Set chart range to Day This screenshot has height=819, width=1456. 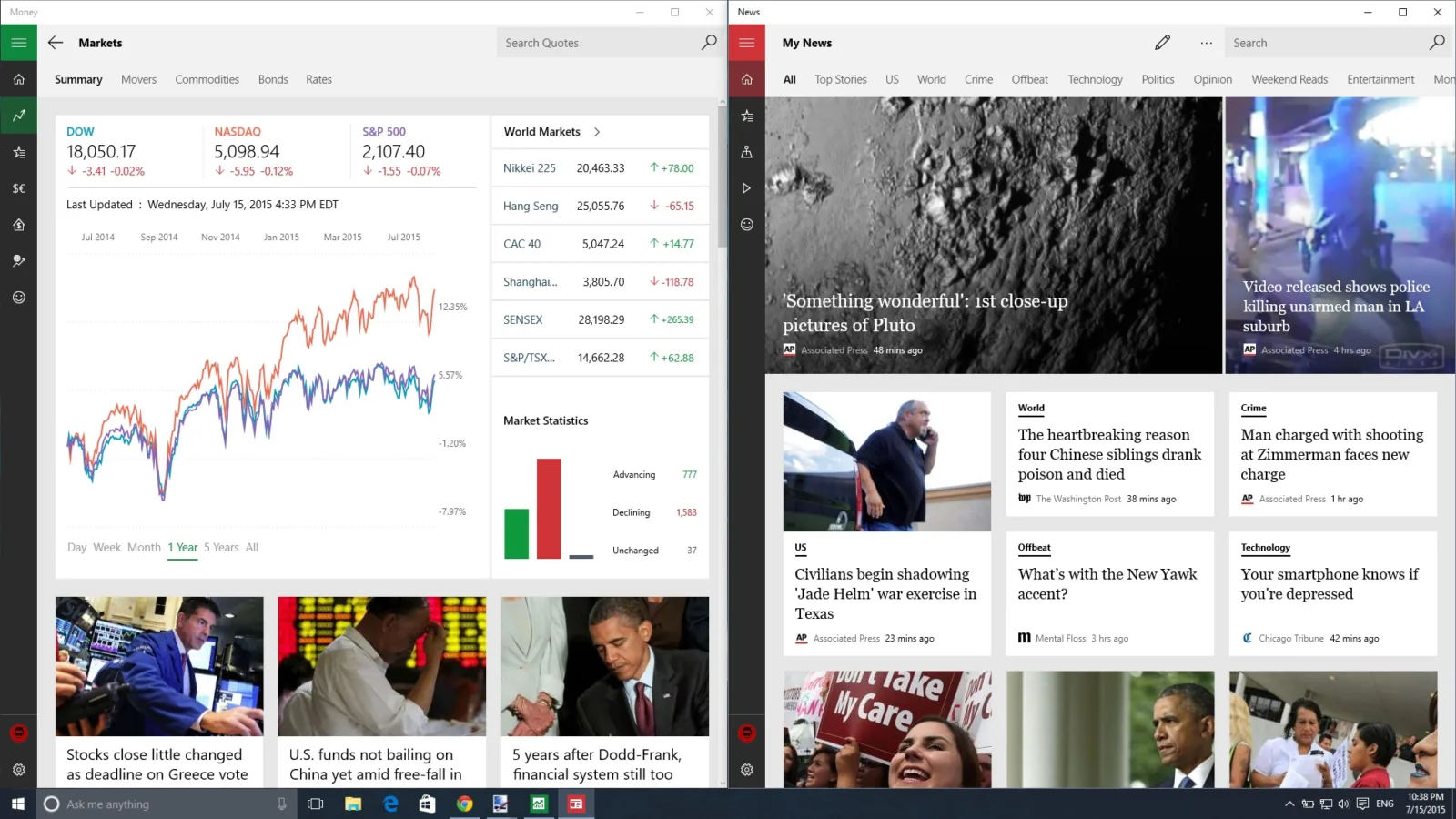[x=76, y=547]
